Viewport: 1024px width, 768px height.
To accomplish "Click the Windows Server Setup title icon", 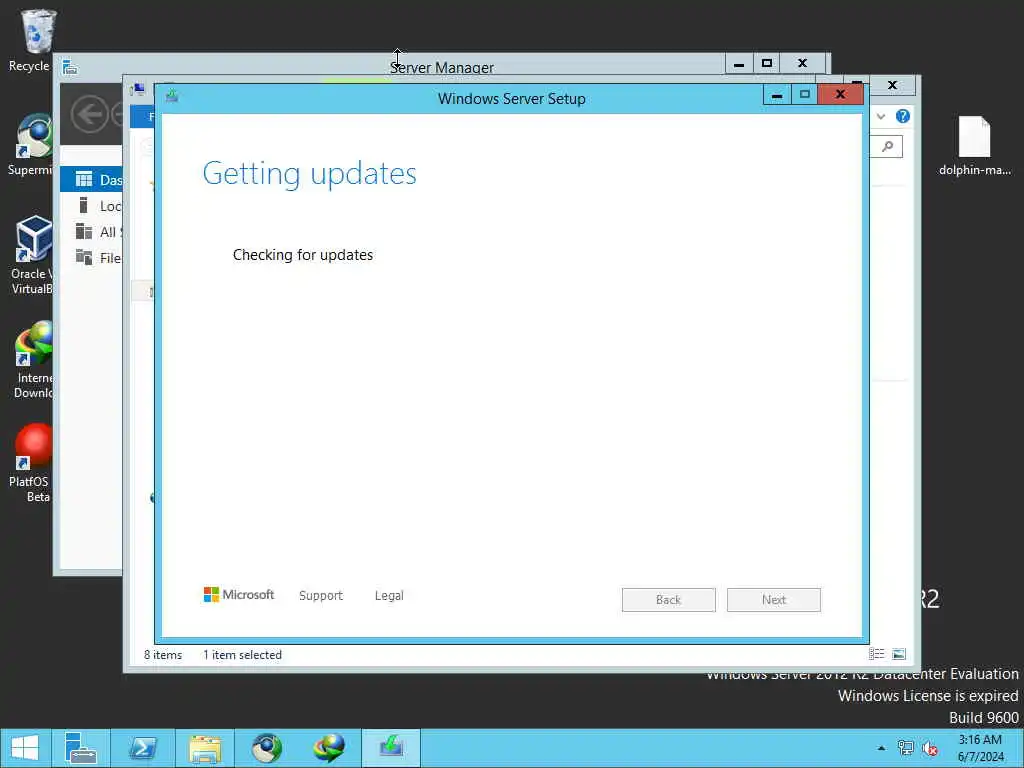I will pos(172,97).
